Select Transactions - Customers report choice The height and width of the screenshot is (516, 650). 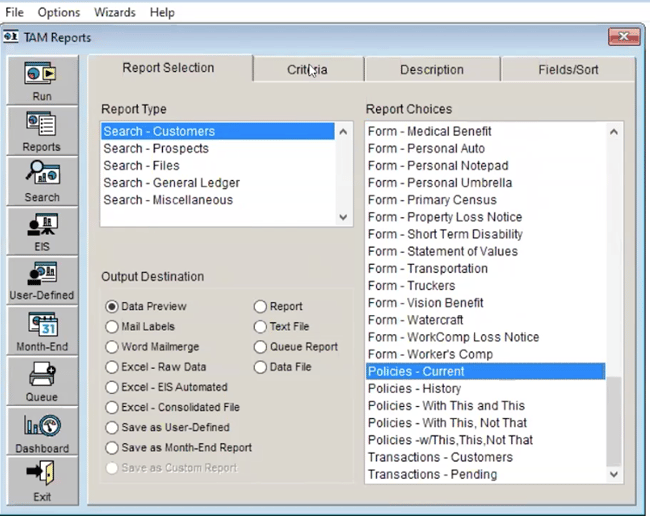click(485, 457)
